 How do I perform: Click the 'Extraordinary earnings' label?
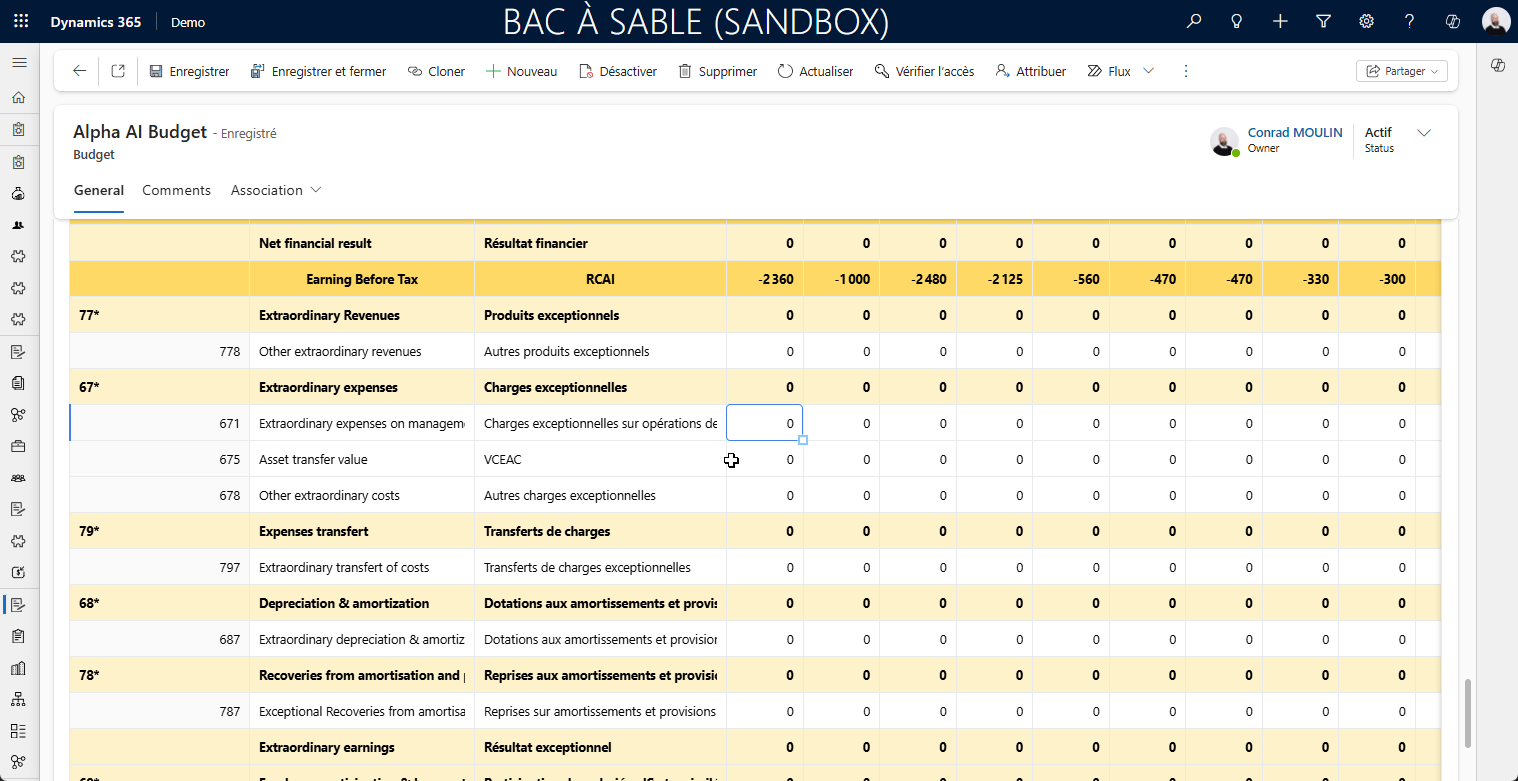click(x=327, y=748)
